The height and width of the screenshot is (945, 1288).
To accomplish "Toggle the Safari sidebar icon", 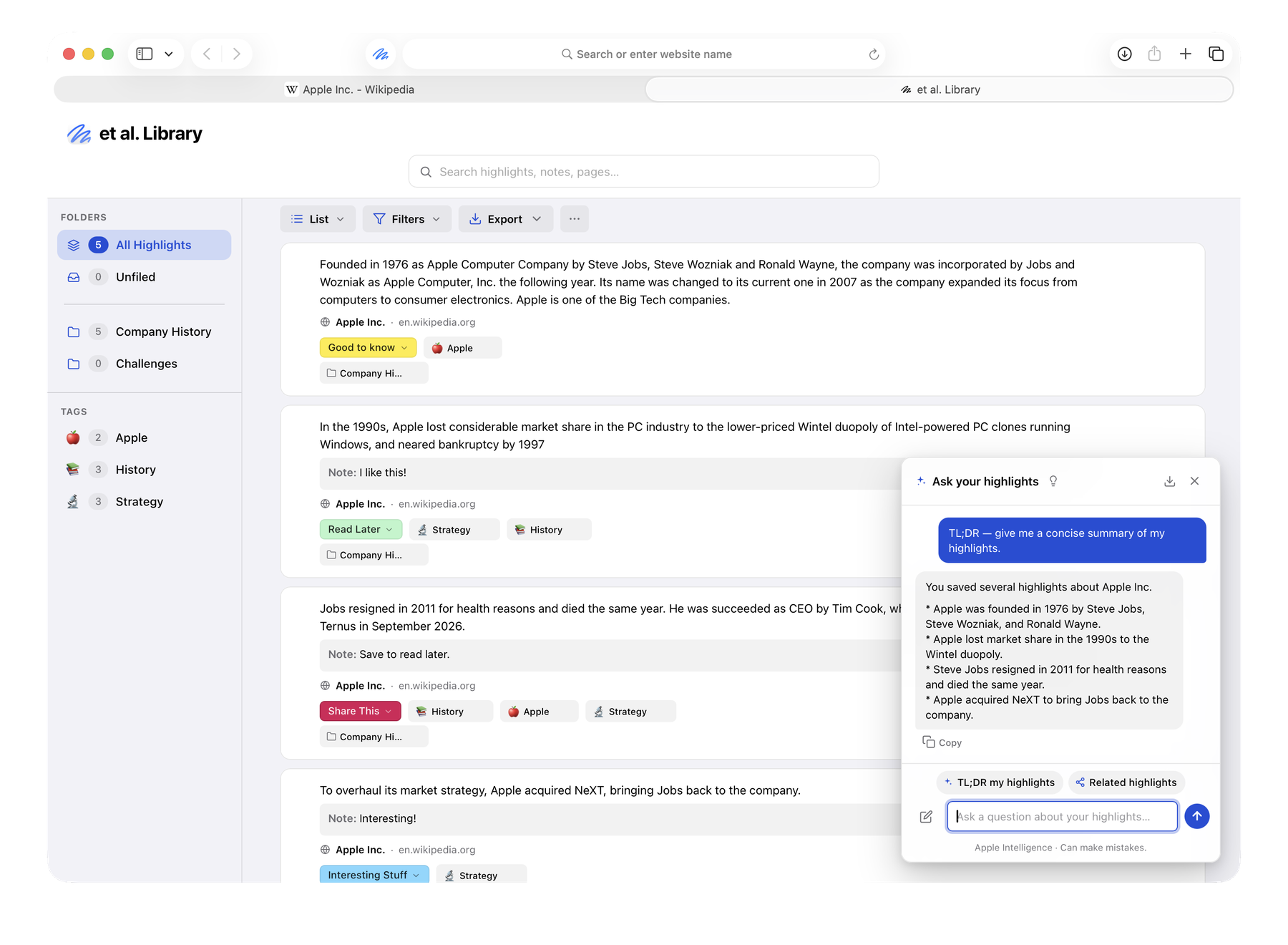I will [145, 54].
